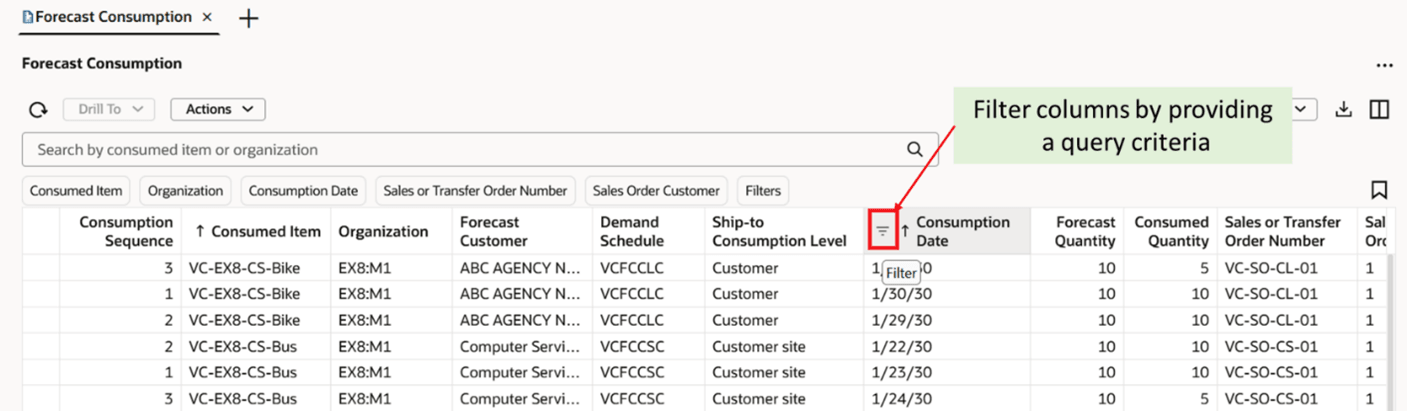The image size is (1407, 411).
Task: Close the Forecast Consumption tab
Action: click(207, 17)
